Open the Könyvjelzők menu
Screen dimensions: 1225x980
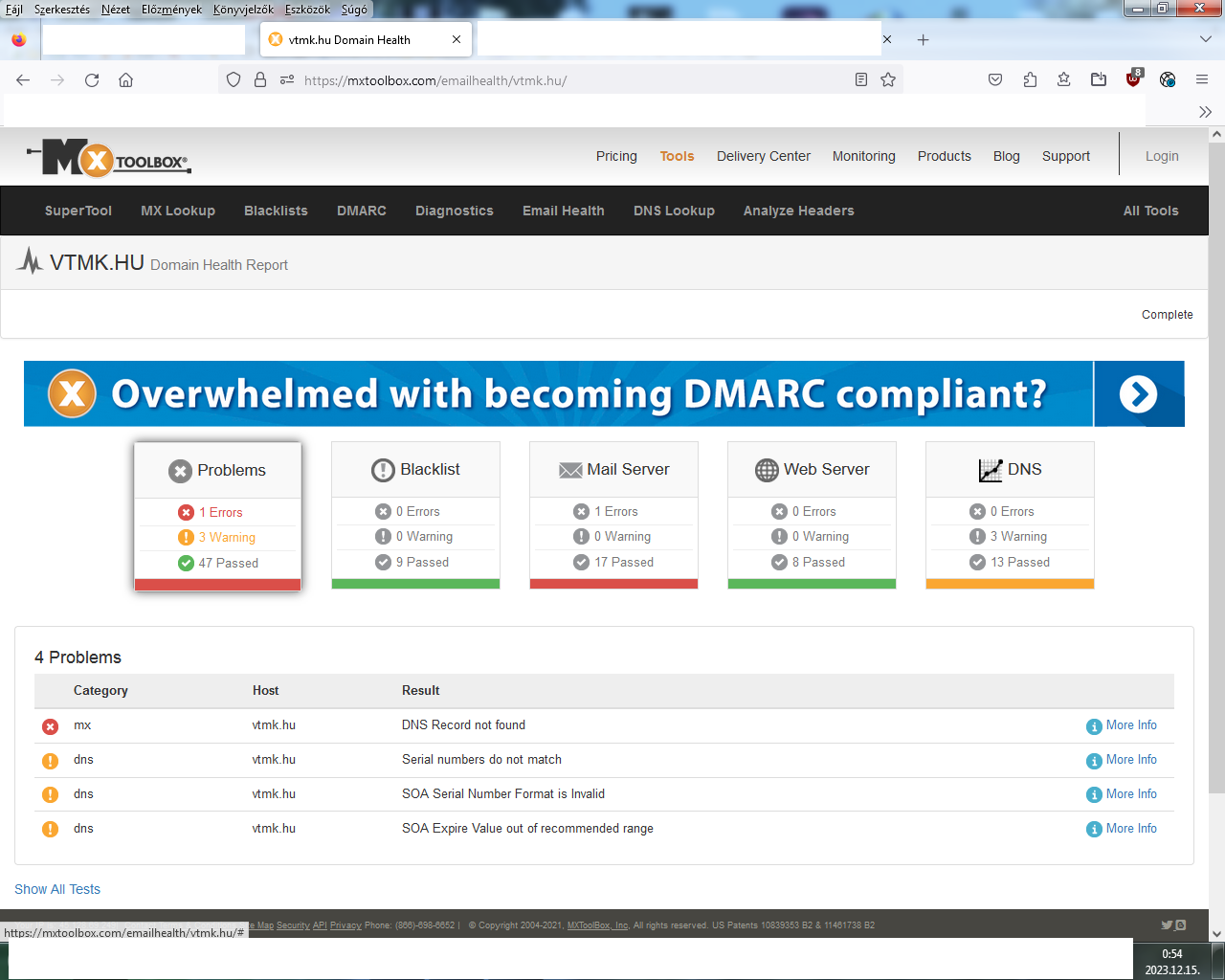click(x=243, y=10)
